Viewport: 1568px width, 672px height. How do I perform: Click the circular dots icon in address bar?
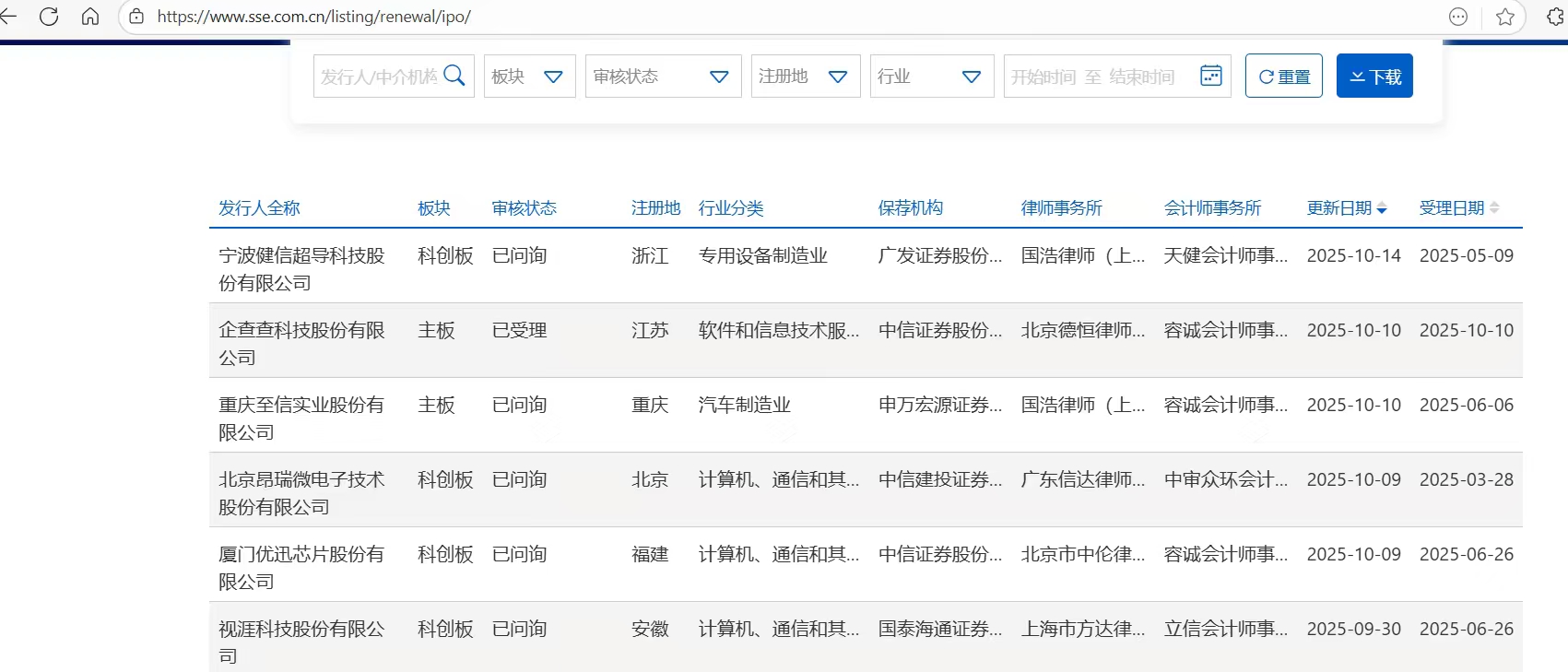1458,17
